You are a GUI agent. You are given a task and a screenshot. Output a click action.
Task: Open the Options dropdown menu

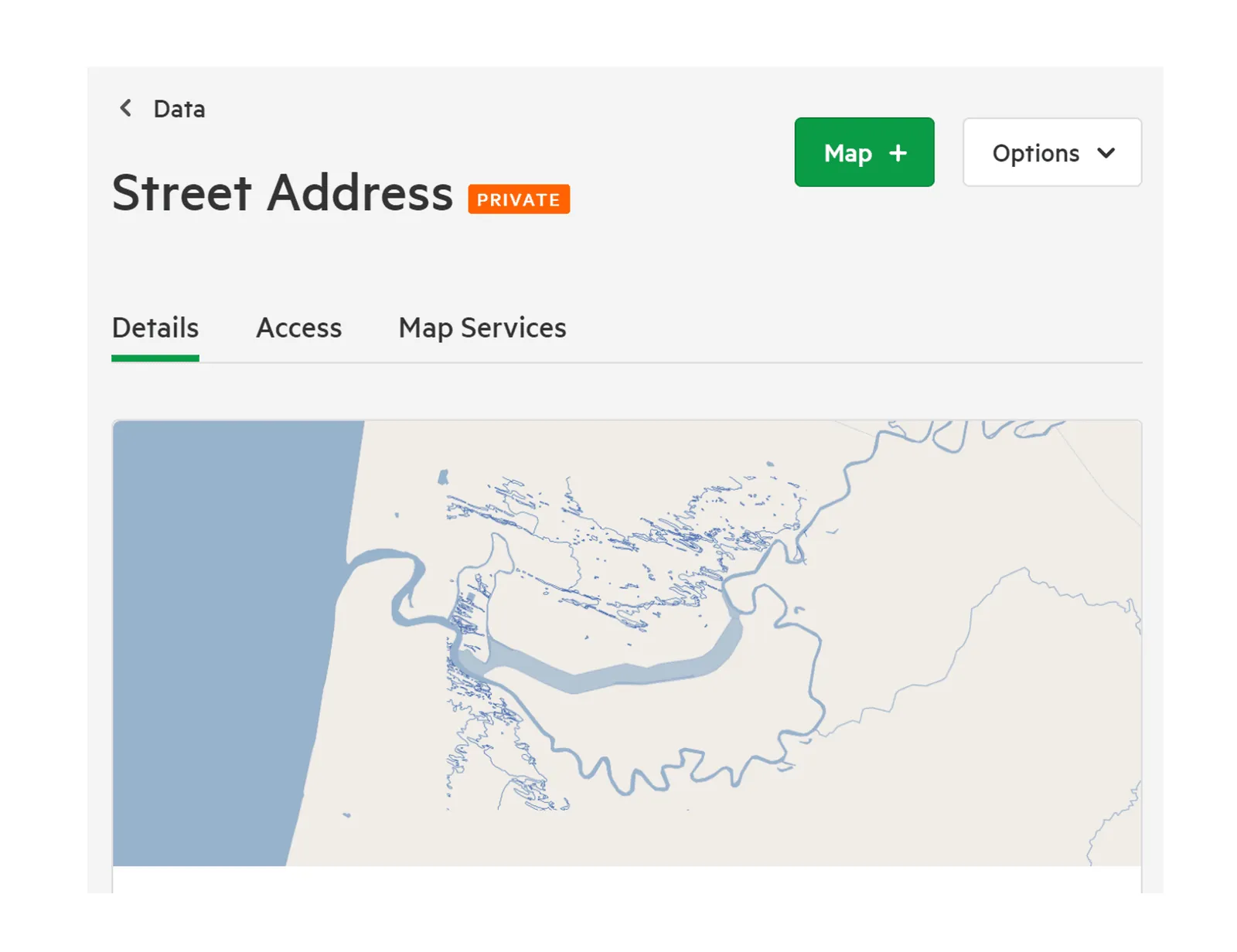coord(1051,152)
